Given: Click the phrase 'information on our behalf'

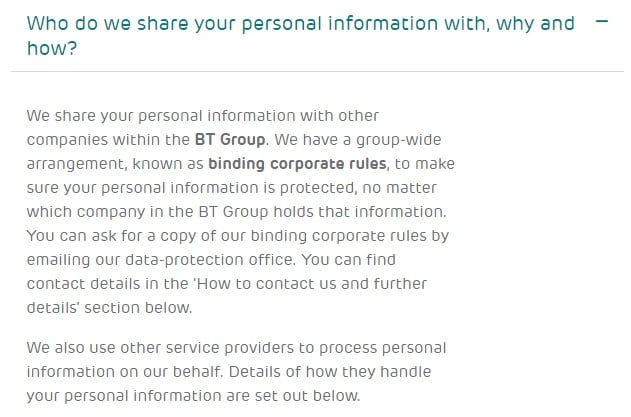Looking at the screenshot, I should pyautogui.click(x=124, y=371).
